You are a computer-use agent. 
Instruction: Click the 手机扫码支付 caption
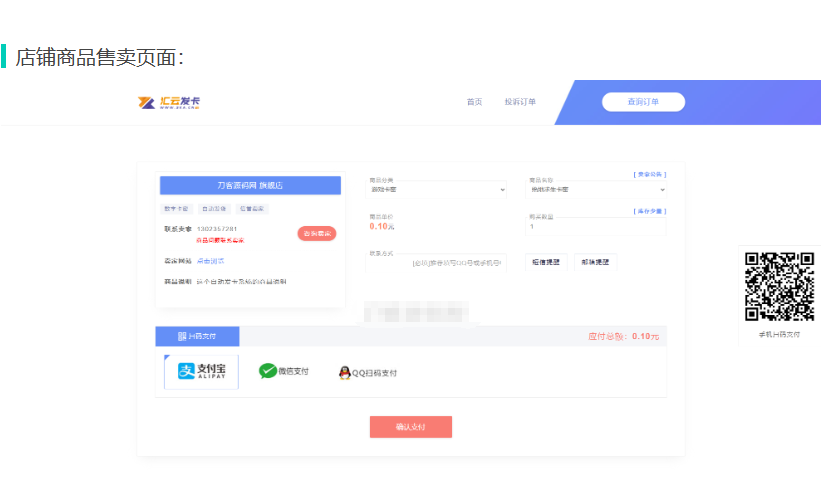pos(779,334)
